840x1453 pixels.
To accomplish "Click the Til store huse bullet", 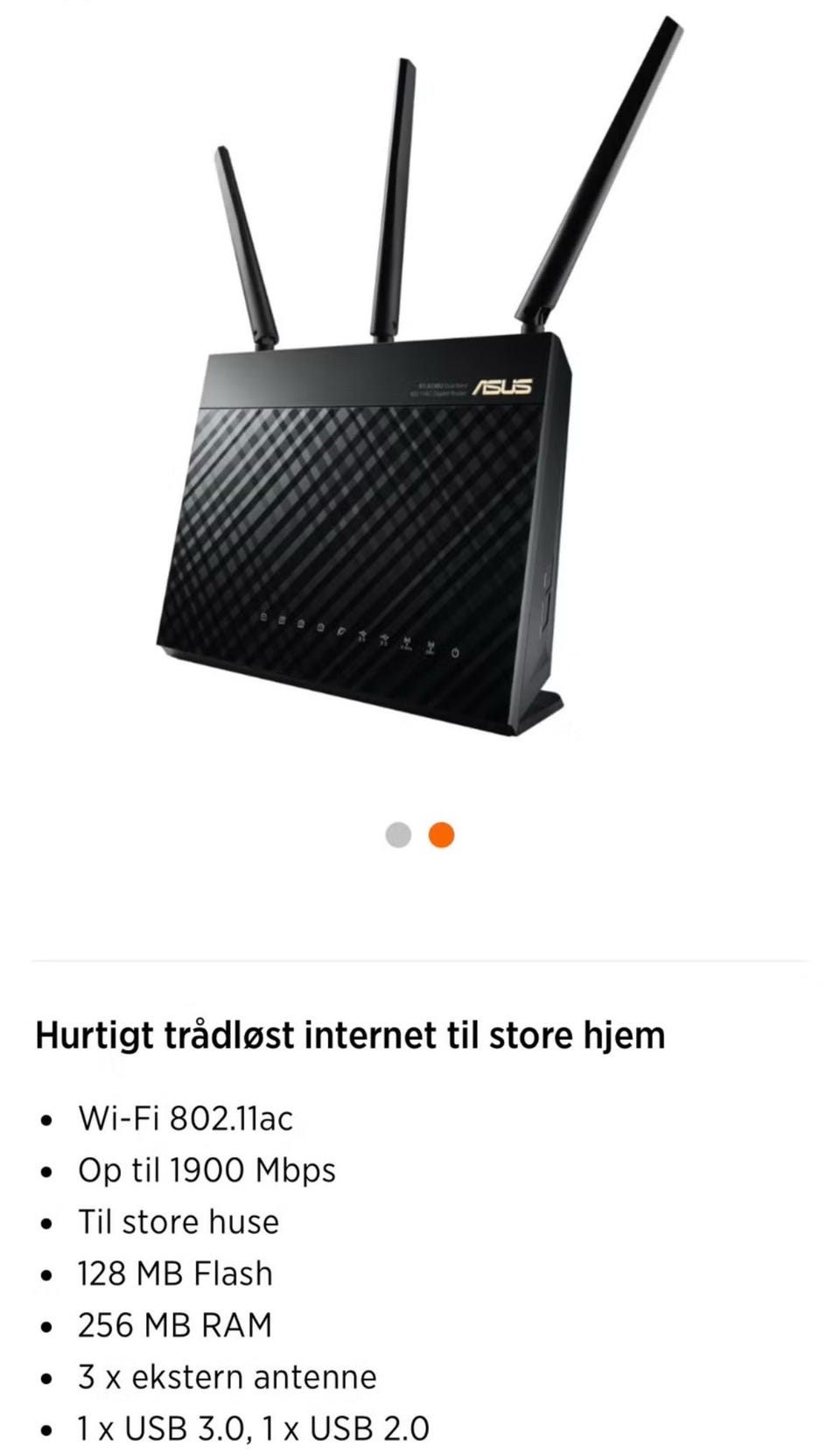I will point(178,1221).
